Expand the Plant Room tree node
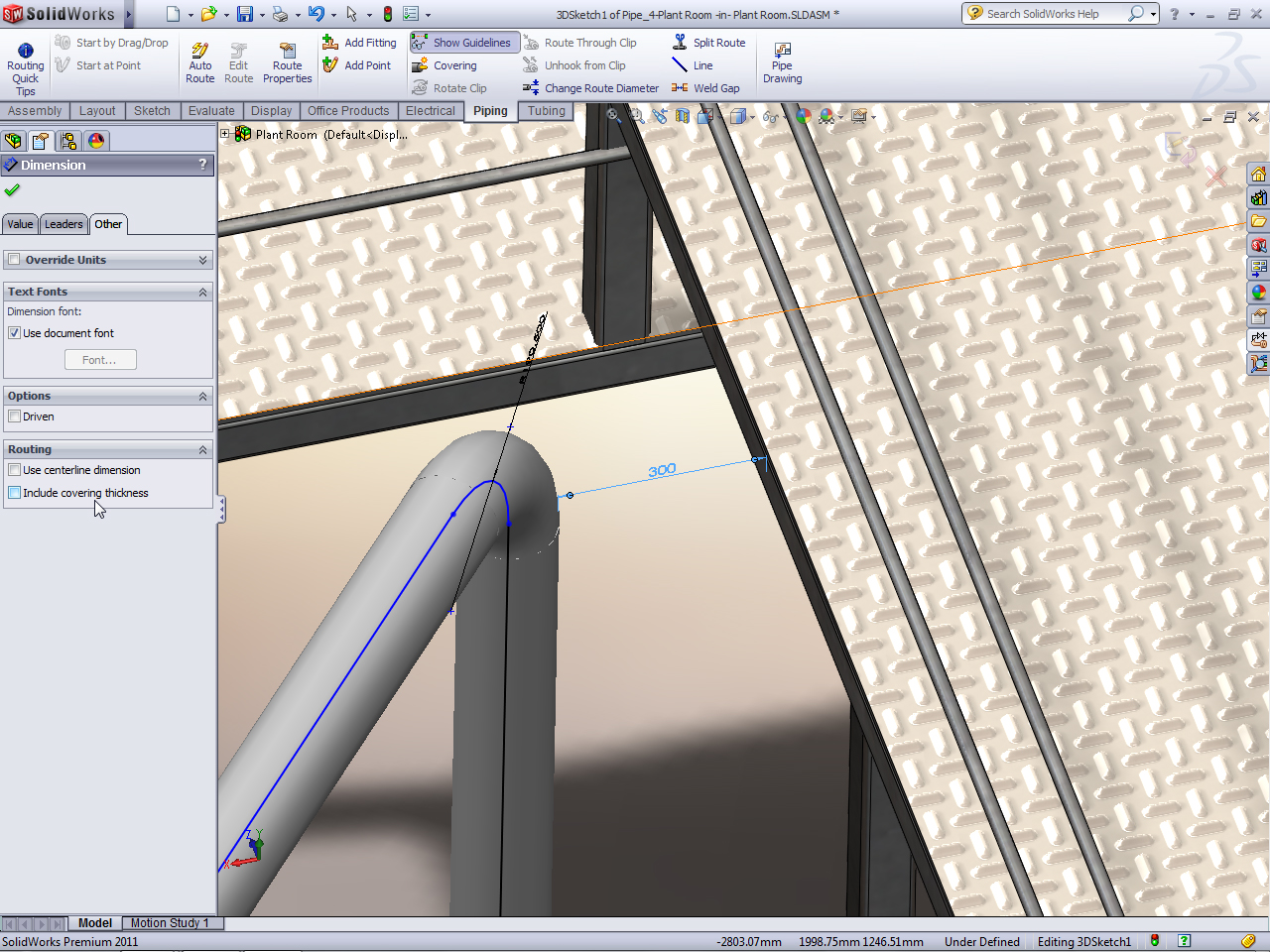The image size is (1270, 952). pos(225,134)
